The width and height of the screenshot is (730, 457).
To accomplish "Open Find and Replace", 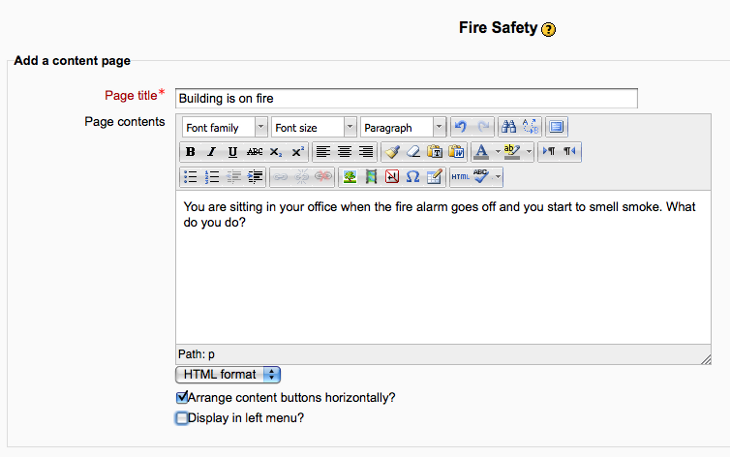I will click(x=530, y=127).
